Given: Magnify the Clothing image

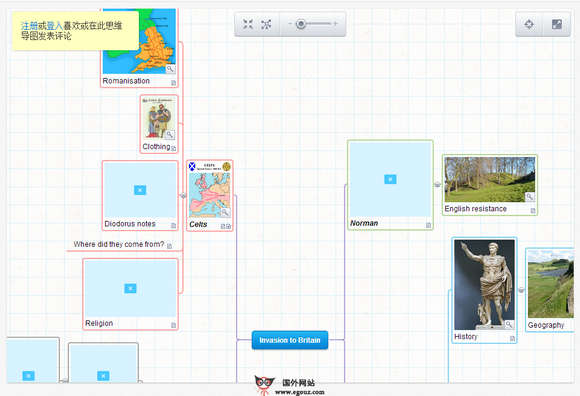Looking at the screenshot, I should (169, 134).
